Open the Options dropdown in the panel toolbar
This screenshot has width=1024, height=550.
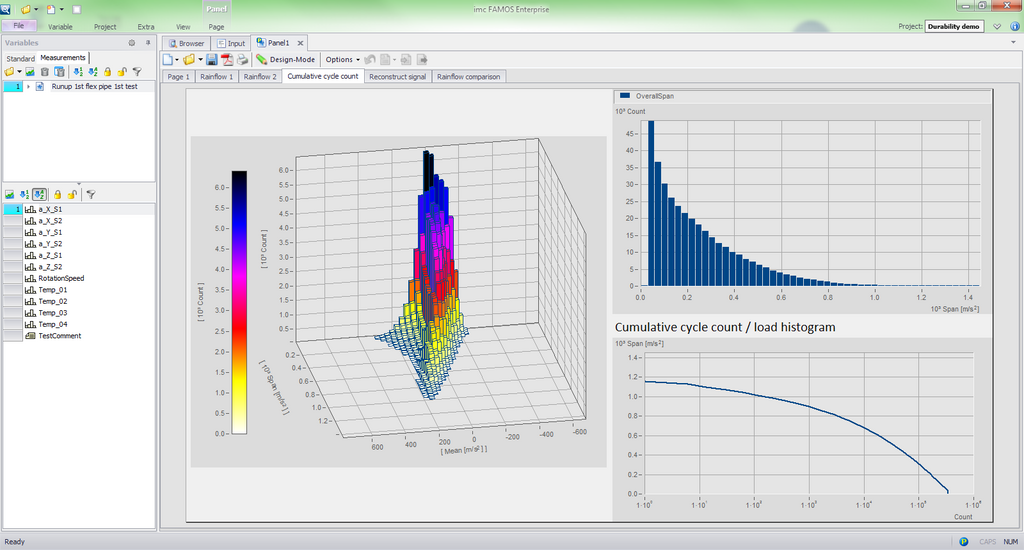point(343,60)
